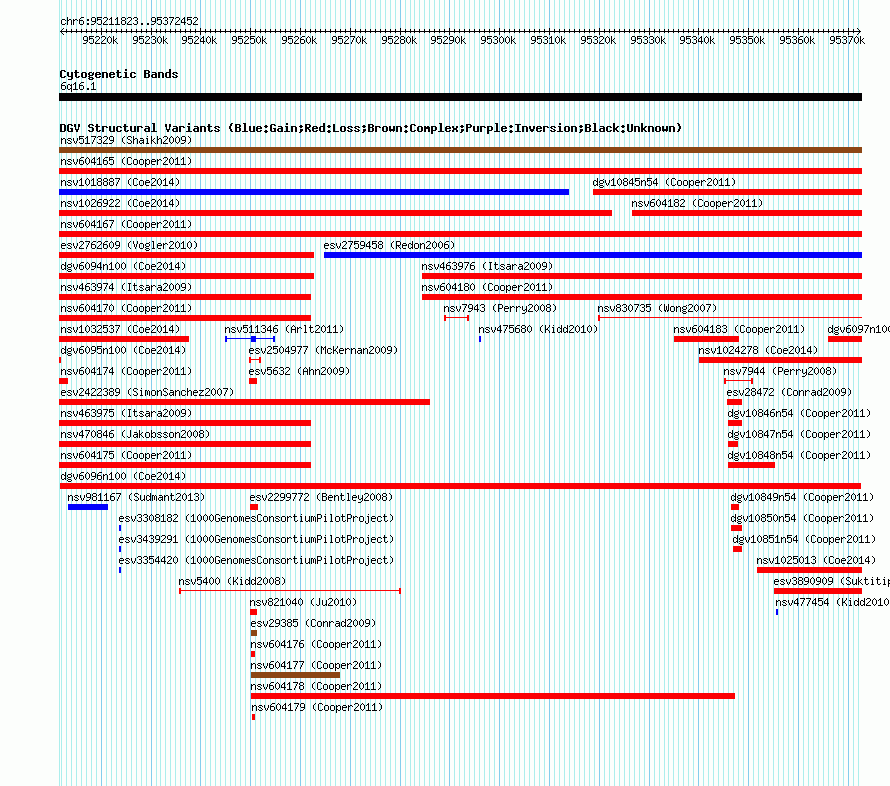Select nsv604180 (Cooper2011) label
Image resolution: width=890 pixels, height=786 pixels.
click(487, 287)
